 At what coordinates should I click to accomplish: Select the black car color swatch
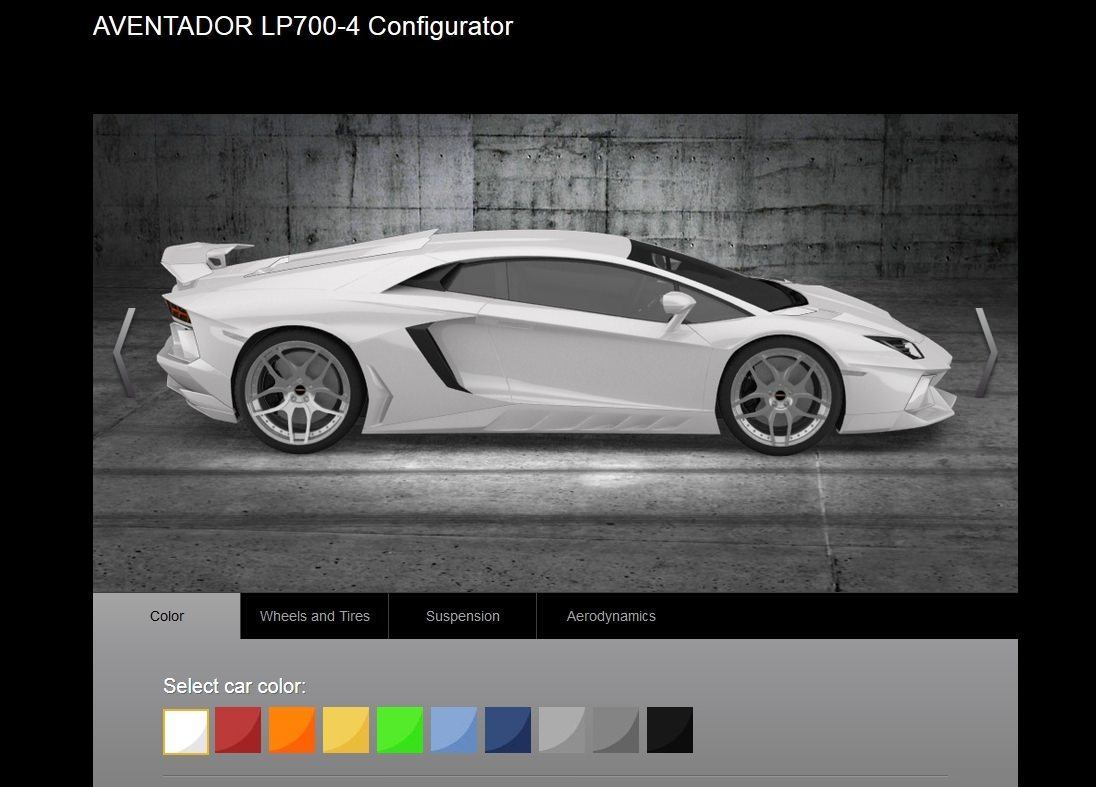[670, 730]
